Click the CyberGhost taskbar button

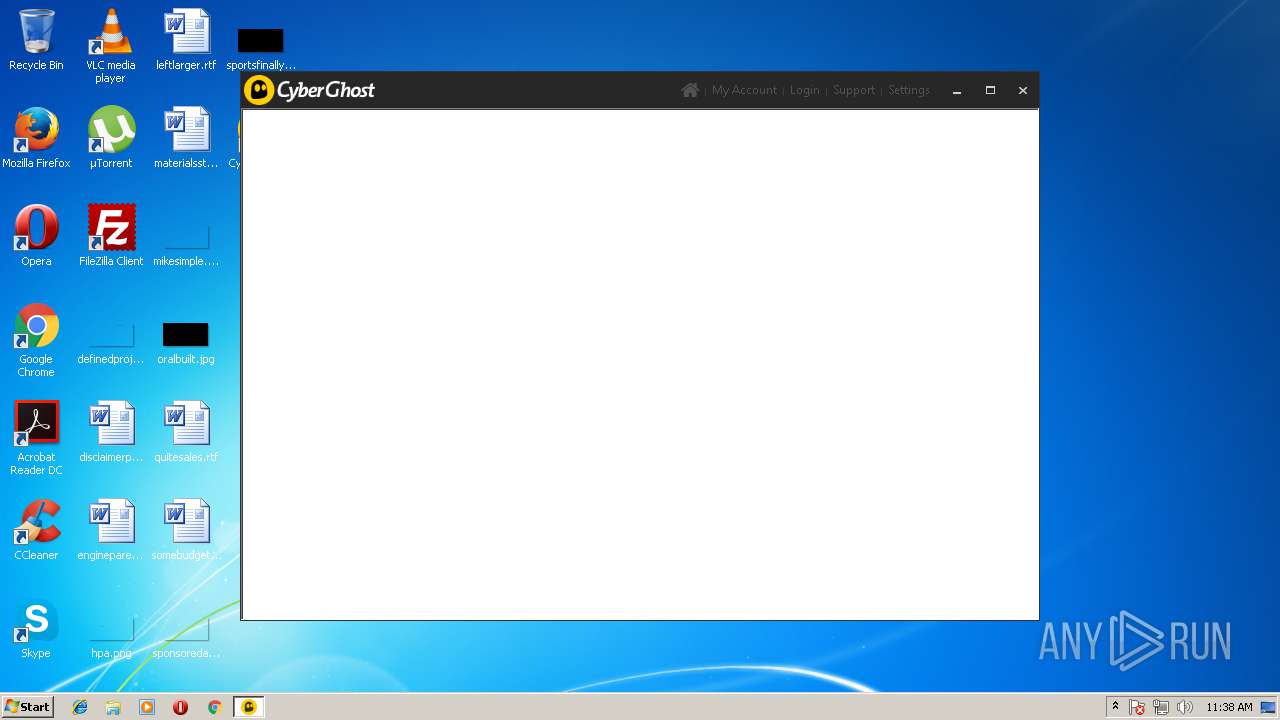249,707
